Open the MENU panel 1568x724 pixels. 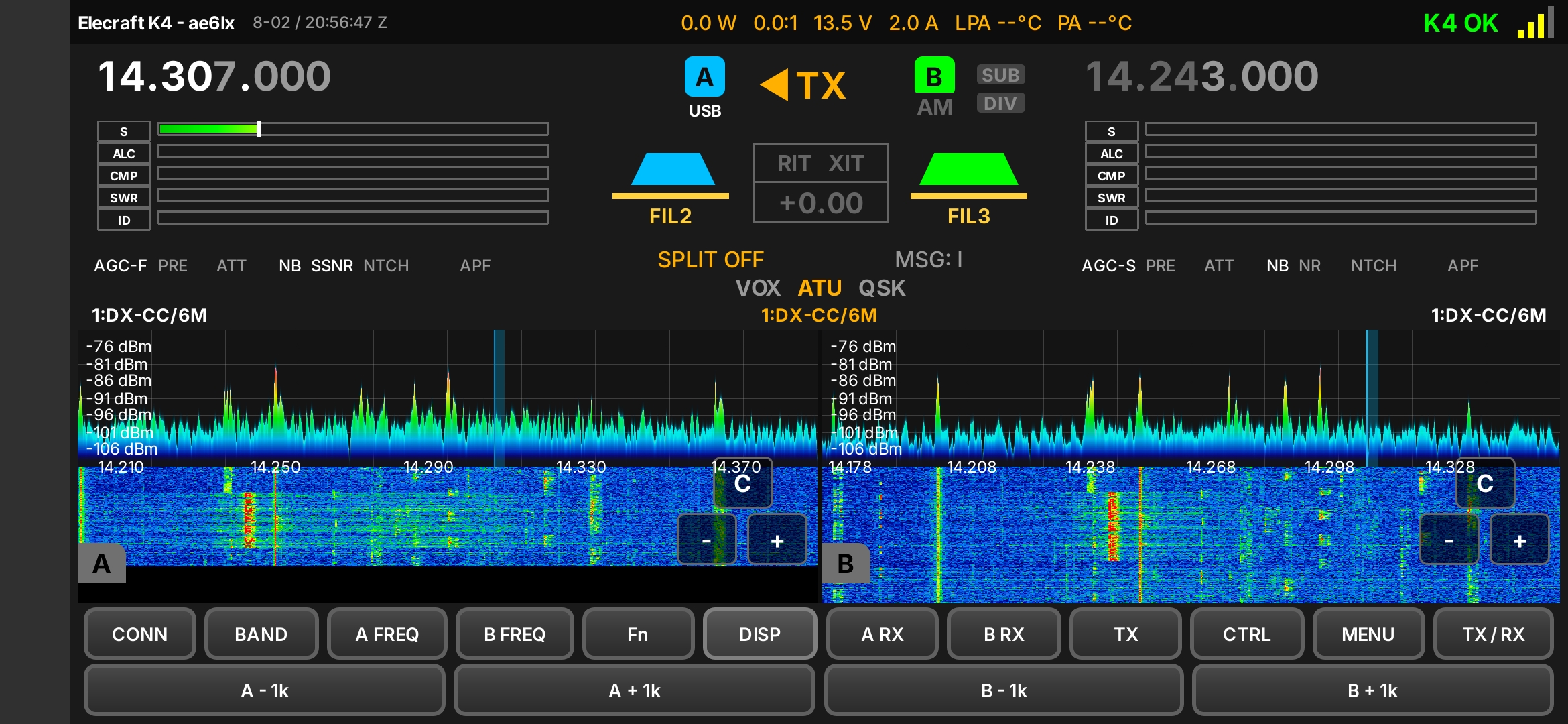(1368, 633)
